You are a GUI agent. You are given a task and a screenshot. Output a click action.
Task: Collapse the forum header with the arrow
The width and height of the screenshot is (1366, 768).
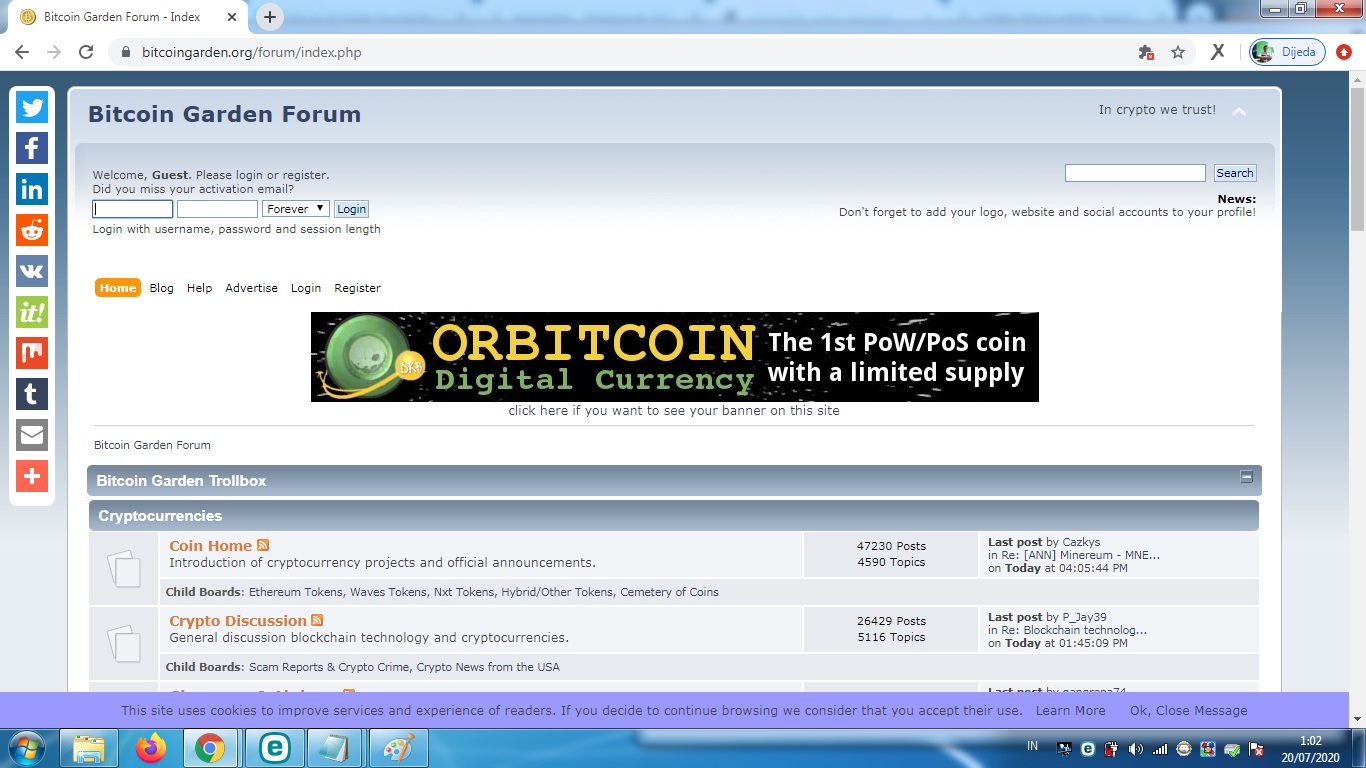[x=1239, y=111]
